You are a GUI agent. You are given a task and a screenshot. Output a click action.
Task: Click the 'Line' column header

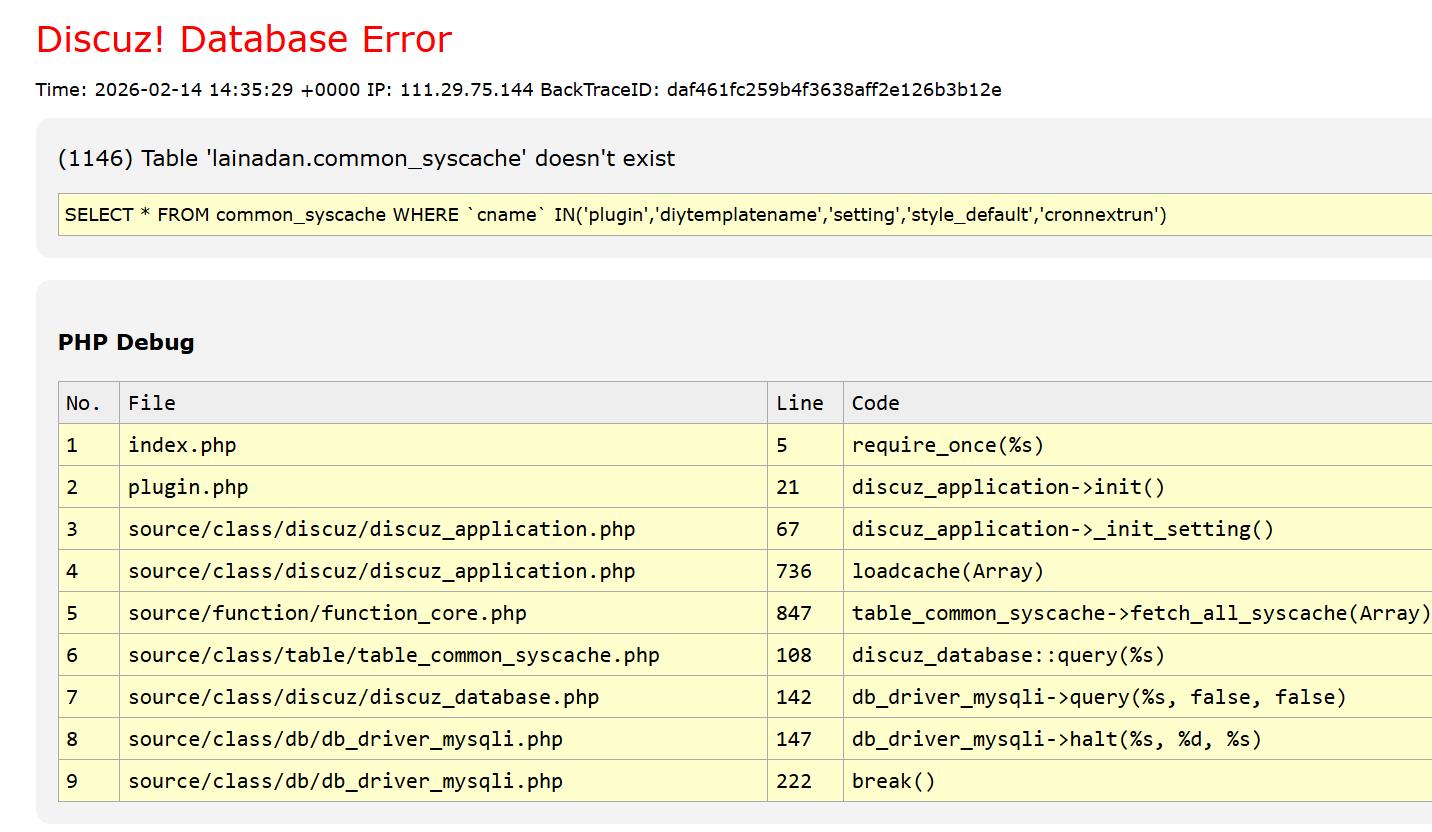tap(799, 403)
